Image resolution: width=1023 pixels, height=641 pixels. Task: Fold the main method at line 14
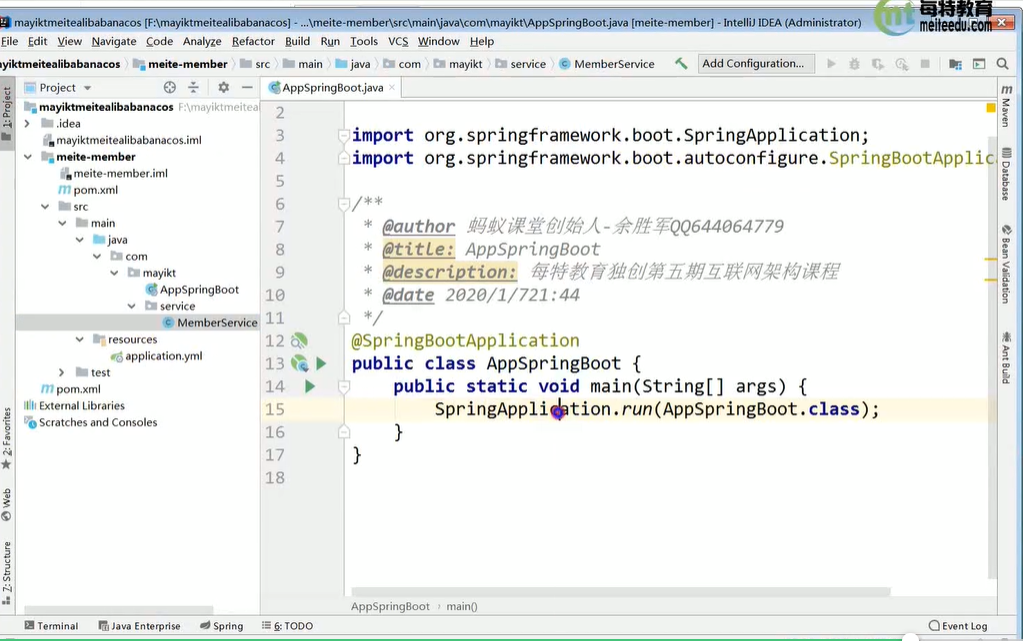click(x=344, y=387)
